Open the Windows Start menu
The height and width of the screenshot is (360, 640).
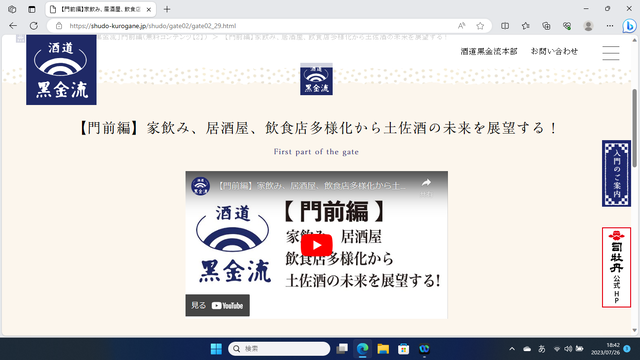coord(216,349)
